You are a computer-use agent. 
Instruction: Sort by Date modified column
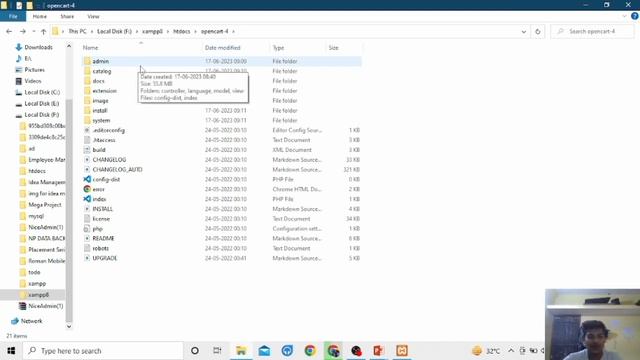(x=222, y=48)
